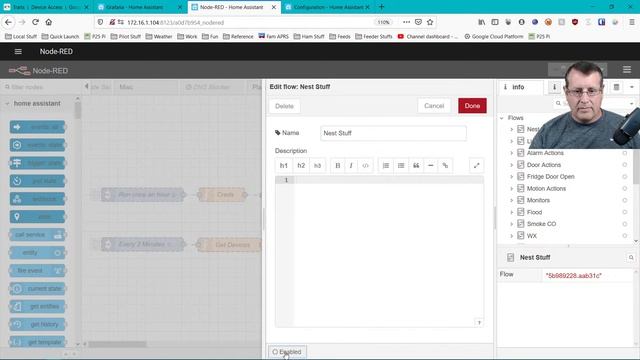This screenshot has width=640, height=360.
Task: Apply italic formatting in description
Action: [x=351, y=166]
